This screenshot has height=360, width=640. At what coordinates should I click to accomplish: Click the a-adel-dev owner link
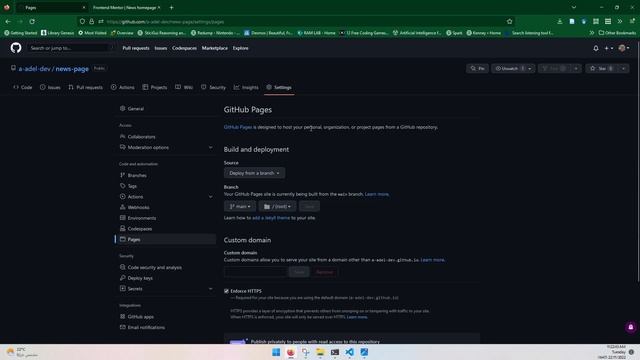(x=35, y=69)
